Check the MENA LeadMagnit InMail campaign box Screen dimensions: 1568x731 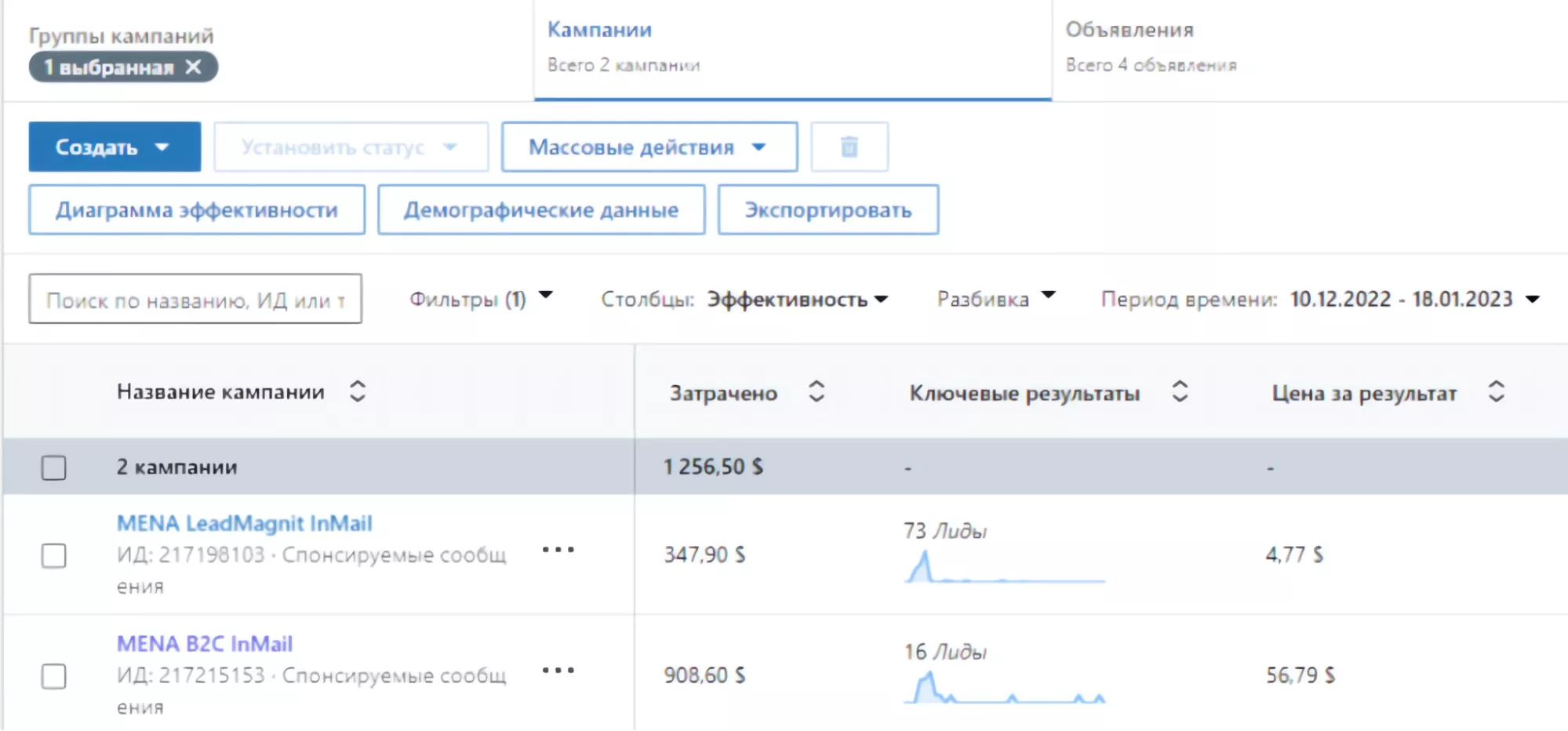pyautogui.click(x=54, y=555)
